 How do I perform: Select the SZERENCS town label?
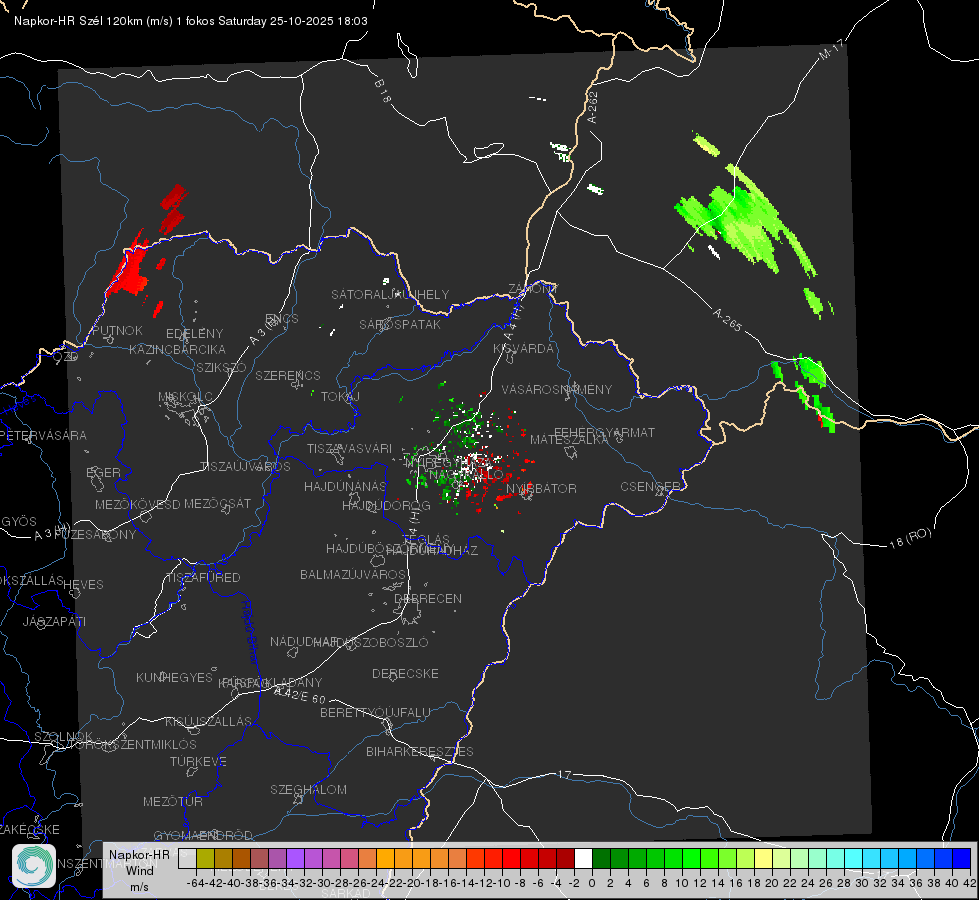(x=288, y=375)
